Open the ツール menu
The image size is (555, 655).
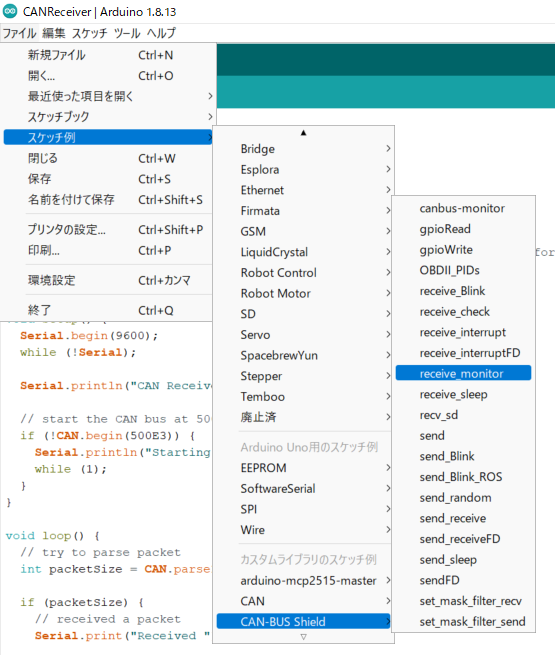click(x=127, y=33)
